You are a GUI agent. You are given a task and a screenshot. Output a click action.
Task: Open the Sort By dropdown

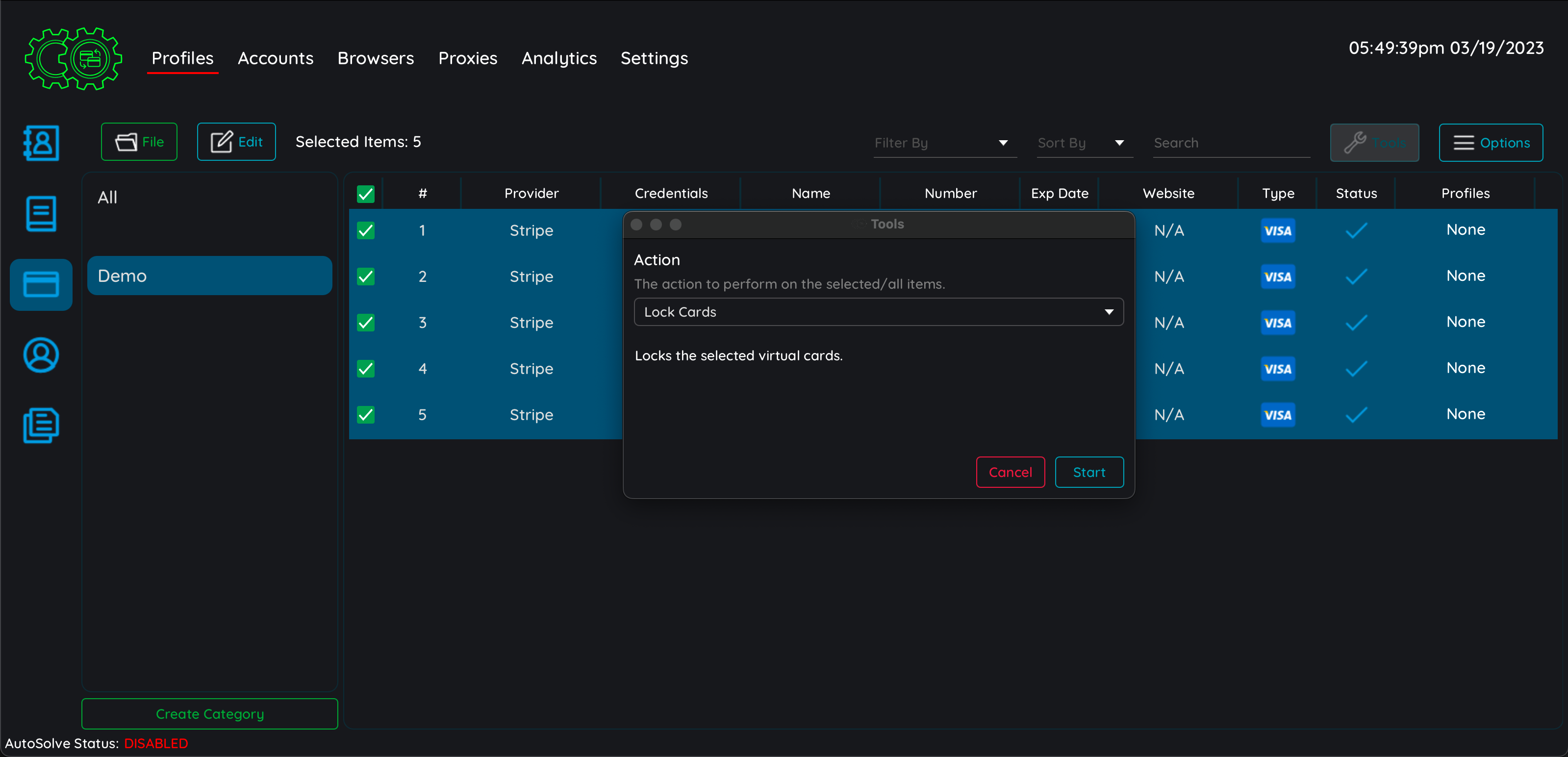(x=1085, y=143)
